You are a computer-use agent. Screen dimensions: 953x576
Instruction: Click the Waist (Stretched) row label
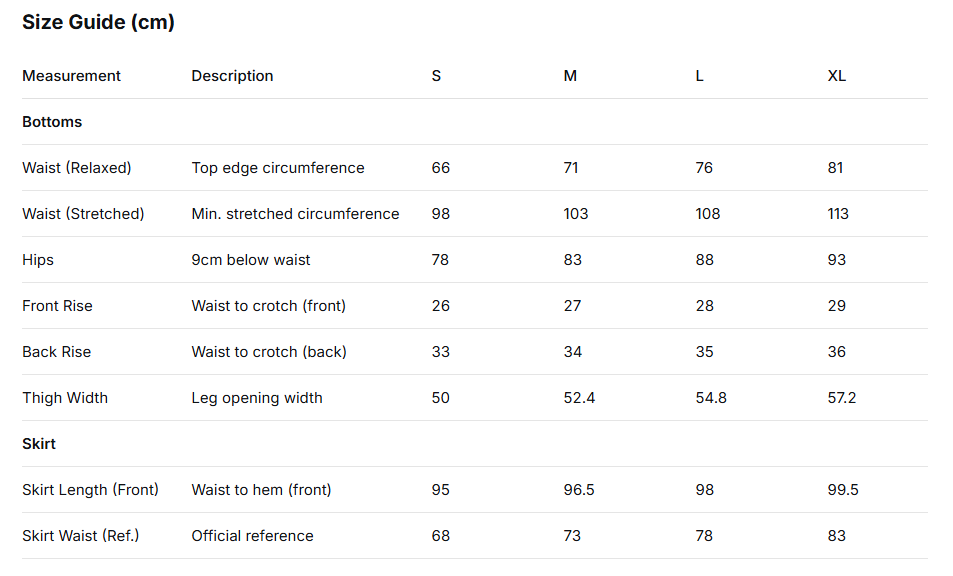pyautogui.click(x=83, y=214)
